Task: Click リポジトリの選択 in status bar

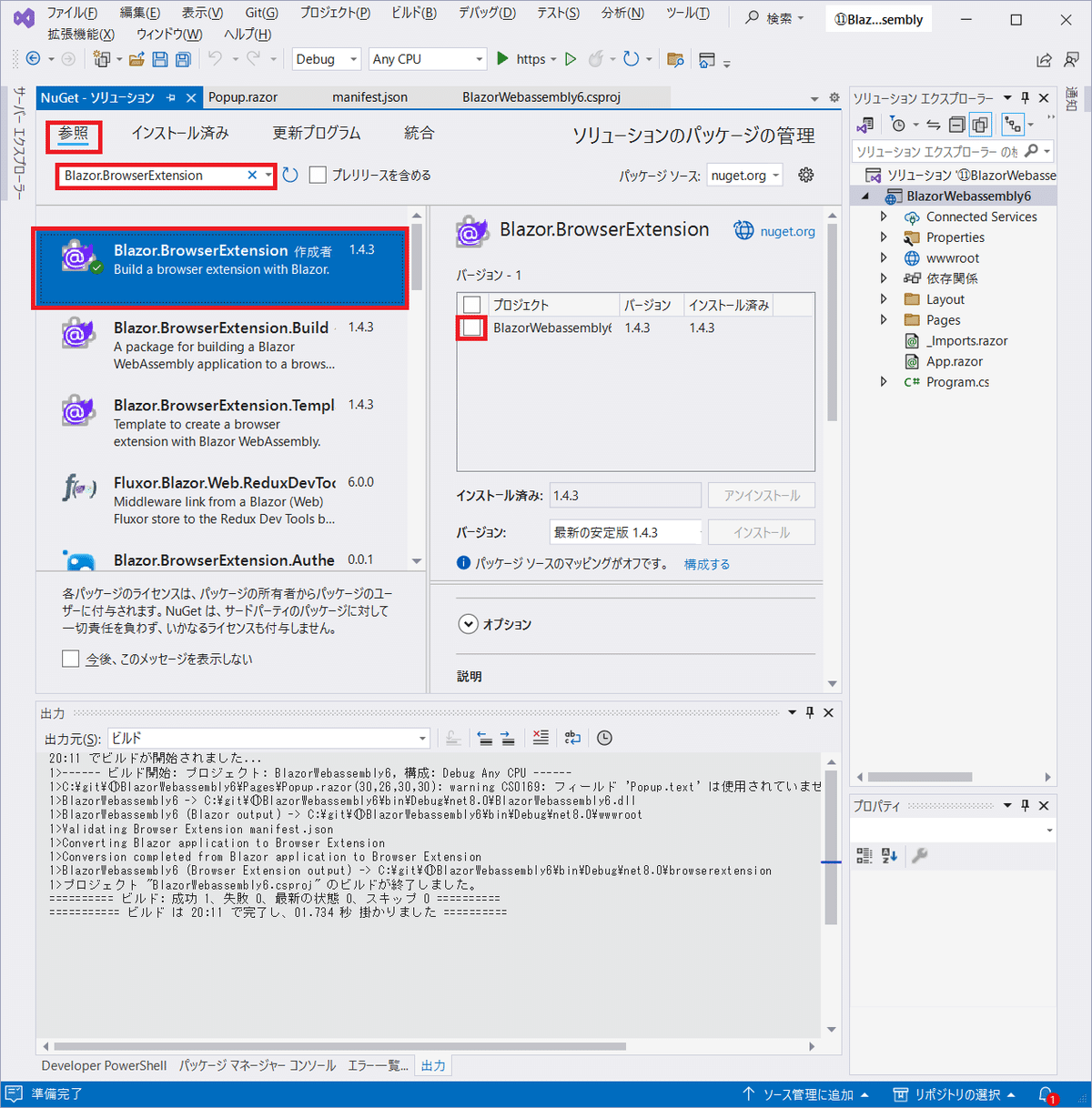Action: click(955, 1094)
